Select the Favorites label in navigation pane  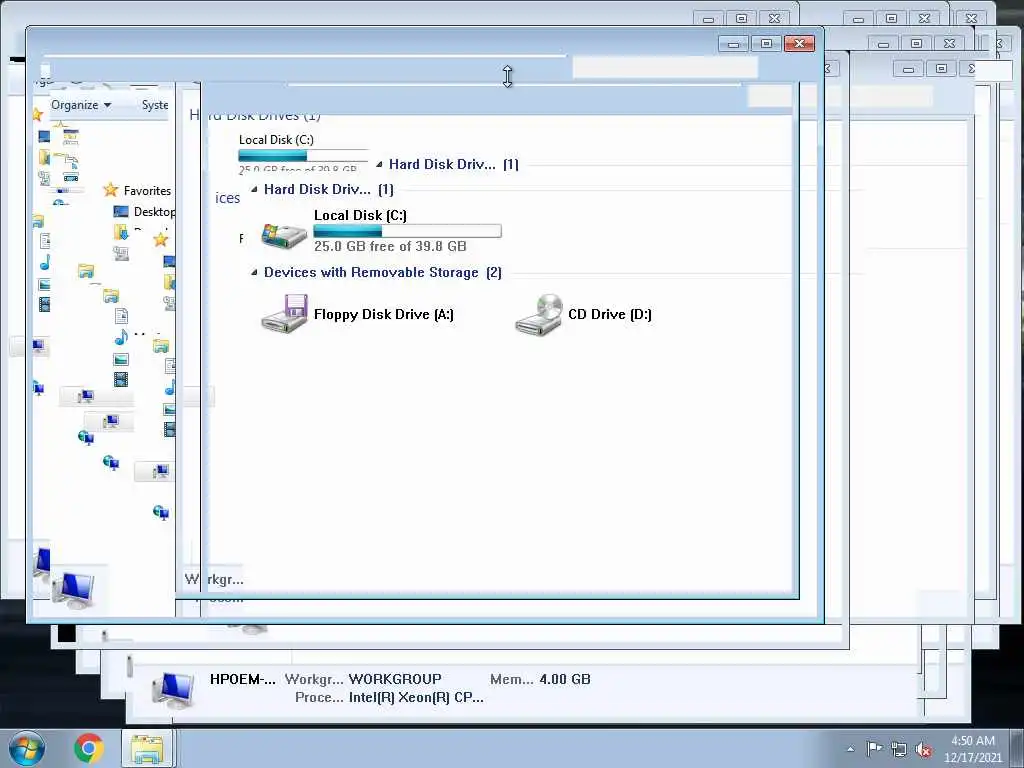[x=147, y=191]
